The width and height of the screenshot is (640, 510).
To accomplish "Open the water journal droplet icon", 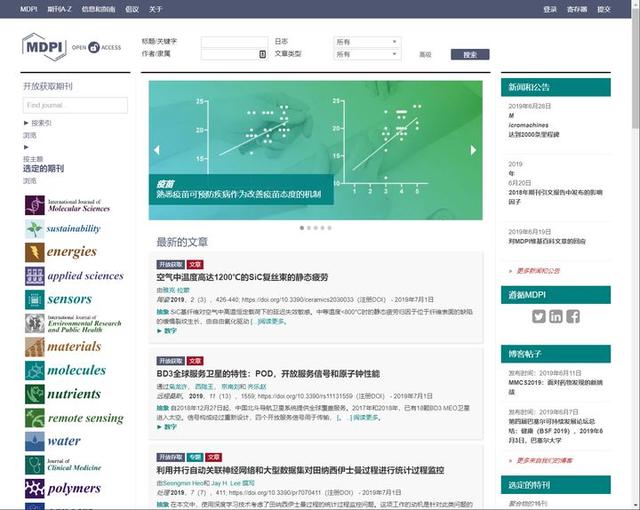I will click(x=35, y=441).
